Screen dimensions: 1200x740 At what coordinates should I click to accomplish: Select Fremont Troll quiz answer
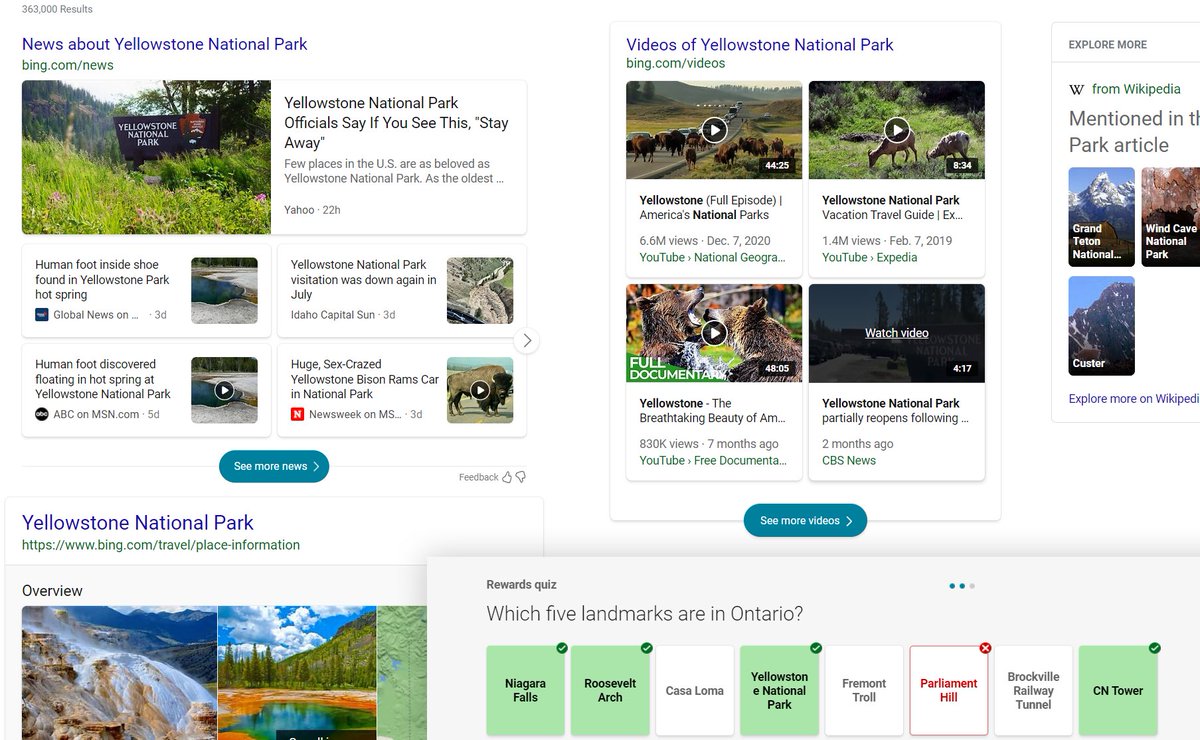point(864,690)
